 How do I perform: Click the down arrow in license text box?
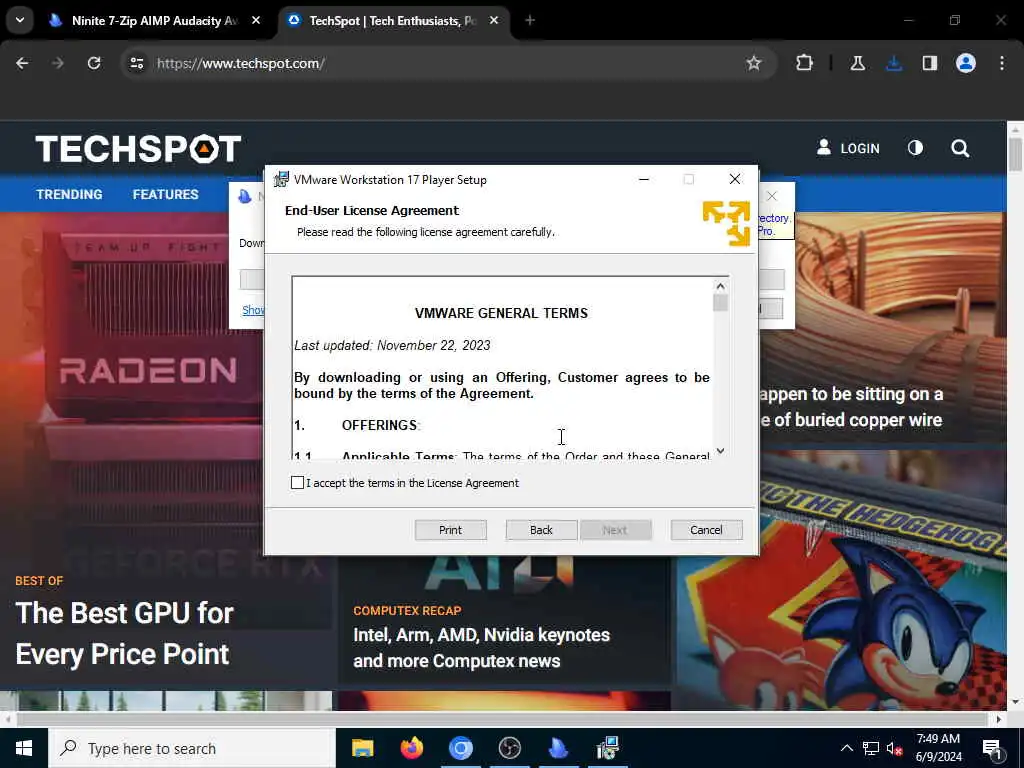click(720, 451)
